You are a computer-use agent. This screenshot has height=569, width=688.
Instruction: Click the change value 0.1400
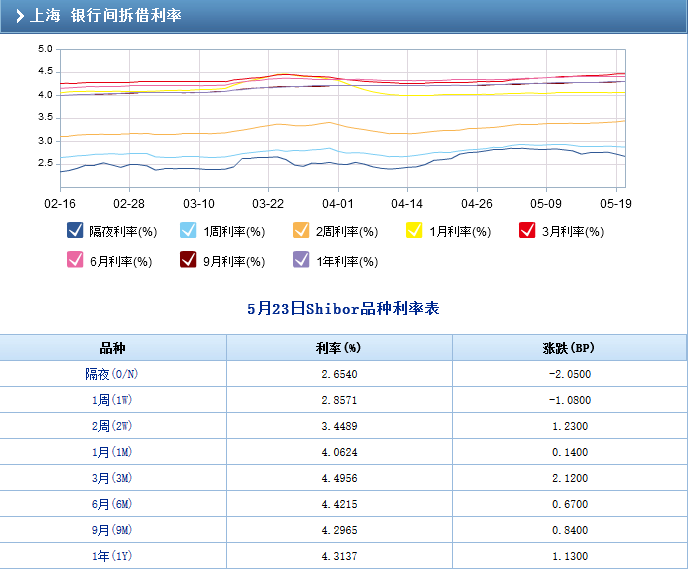point(570,452)
